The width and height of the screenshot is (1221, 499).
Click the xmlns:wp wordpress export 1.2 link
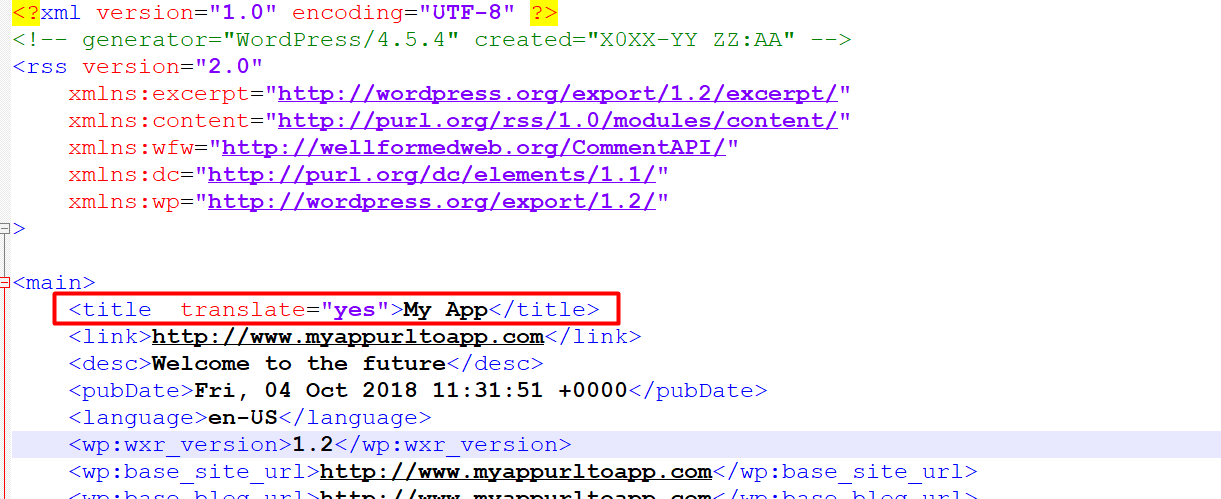pos(431,202)
